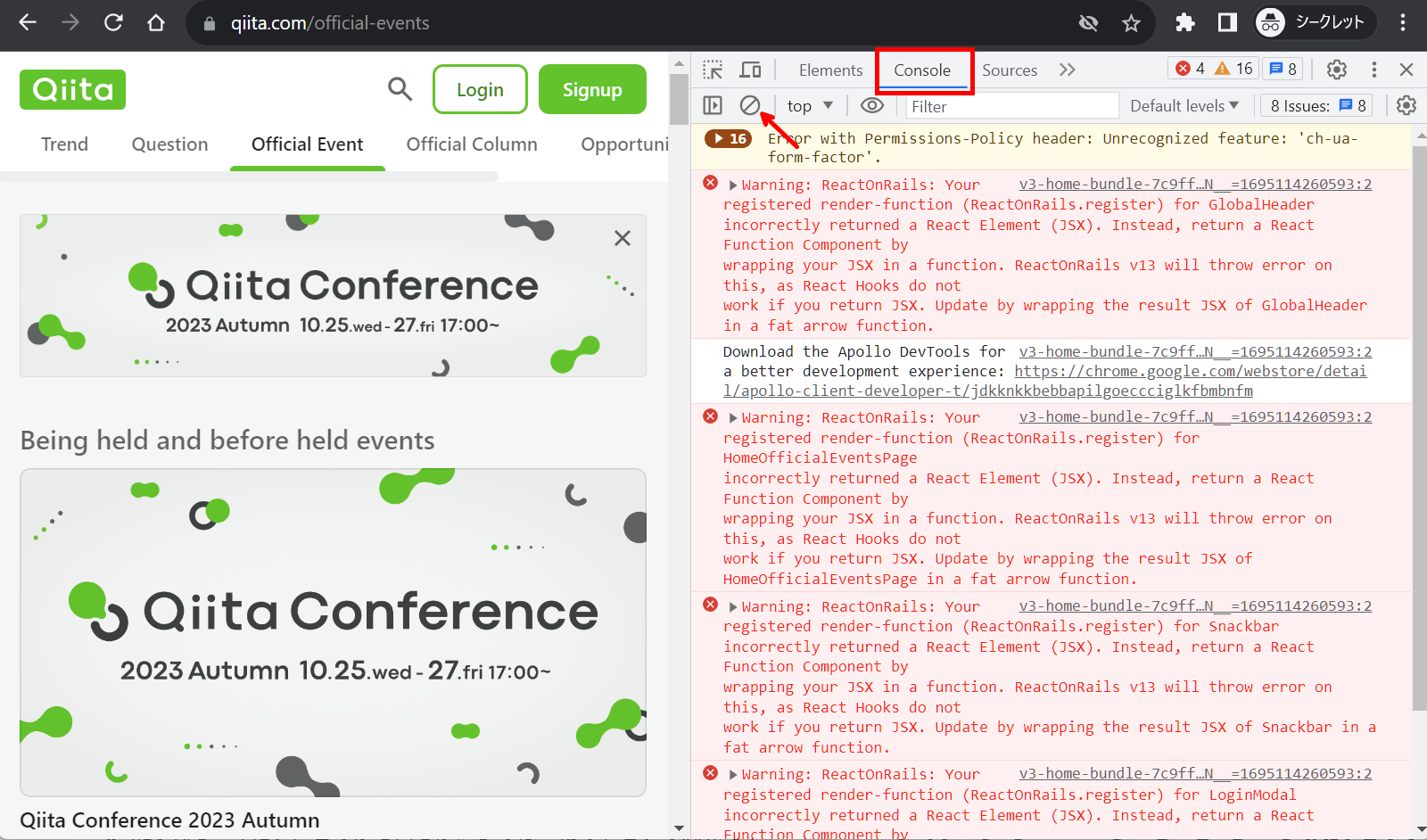The image size is (1427, 840).
Task: Open the source link of the Apollo DevTools message
Action: 1195,351
